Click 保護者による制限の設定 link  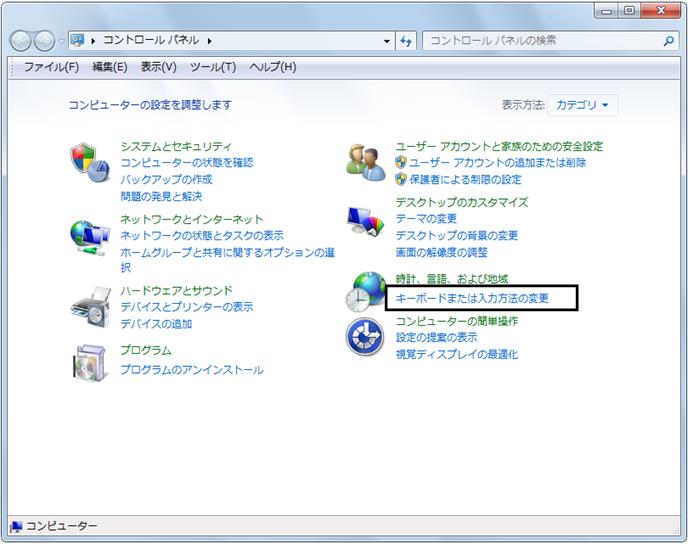tap(465, 179)
